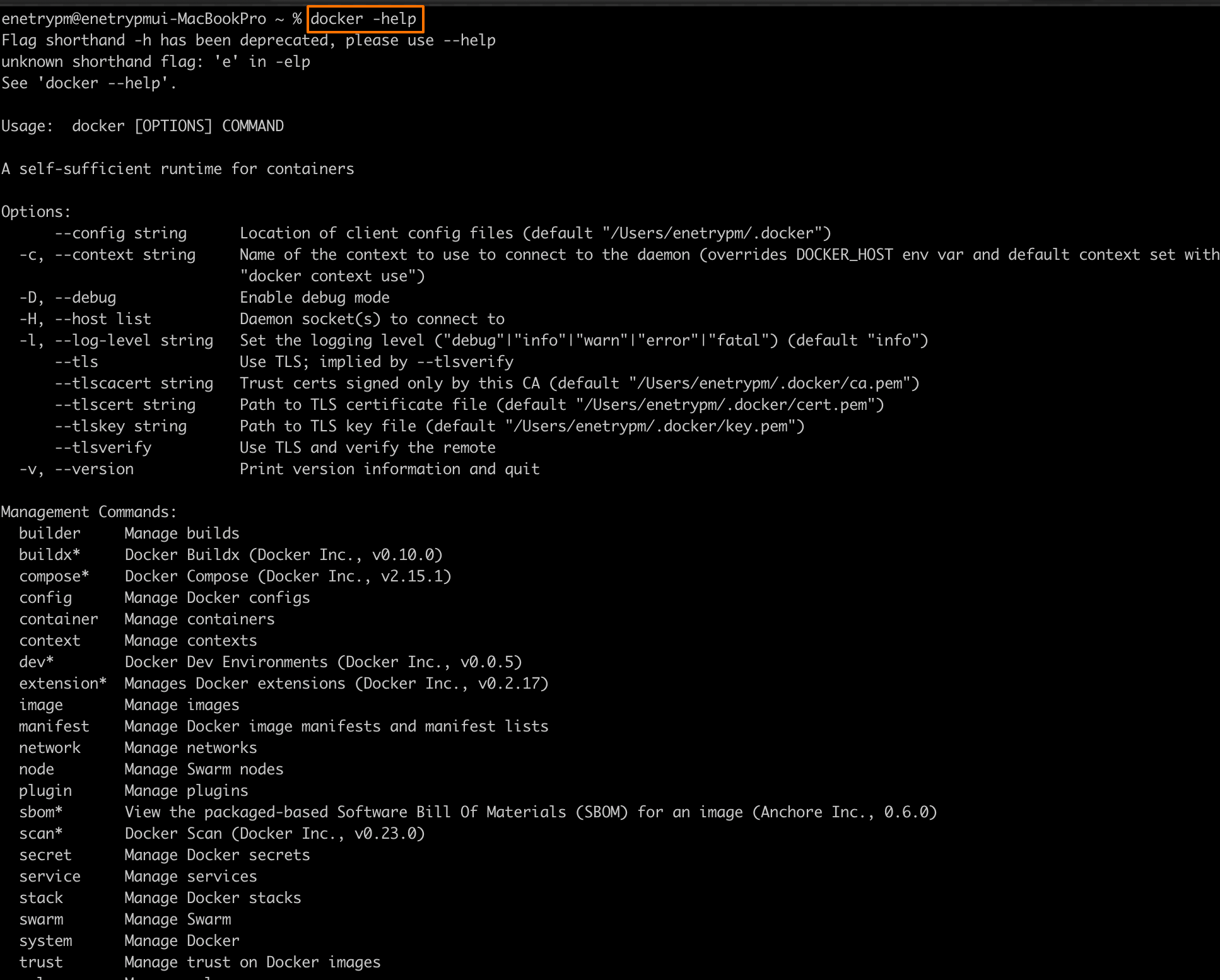Image resolution: width=1220 pixels, height=980 pixels.
Task: Click the '--log-level string' option
Action: coord(134,341)
